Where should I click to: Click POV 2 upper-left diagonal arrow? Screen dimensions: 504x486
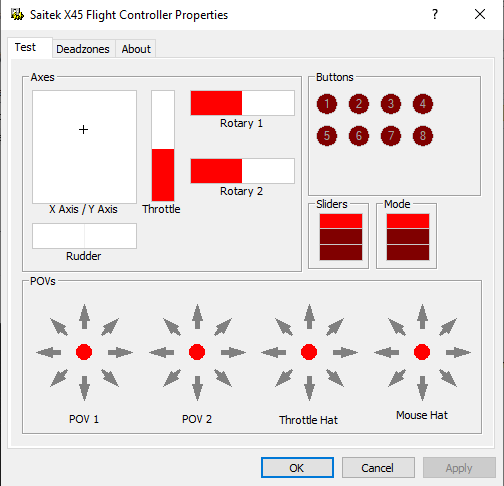172,327
